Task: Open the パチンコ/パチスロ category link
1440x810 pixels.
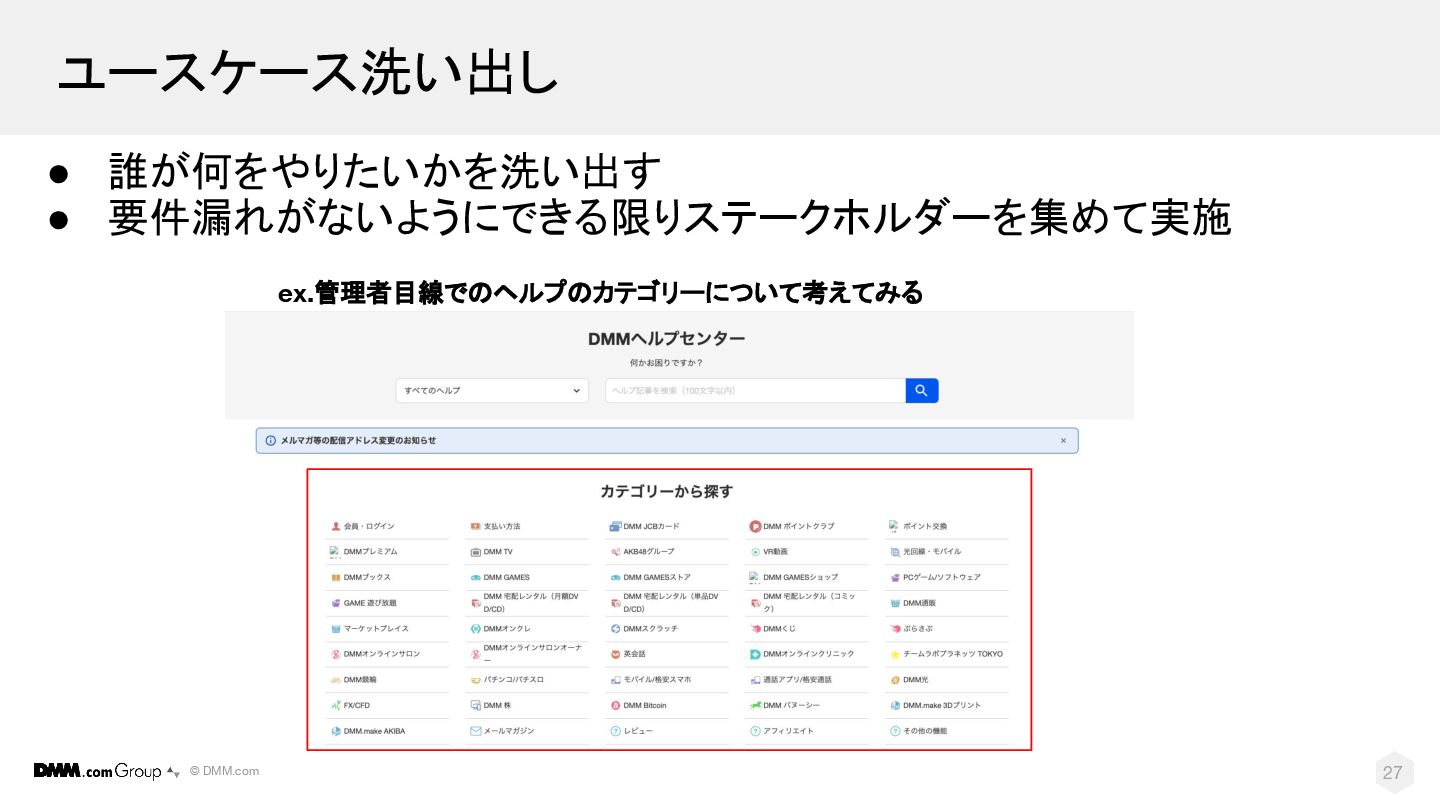Action: [514, 680]
